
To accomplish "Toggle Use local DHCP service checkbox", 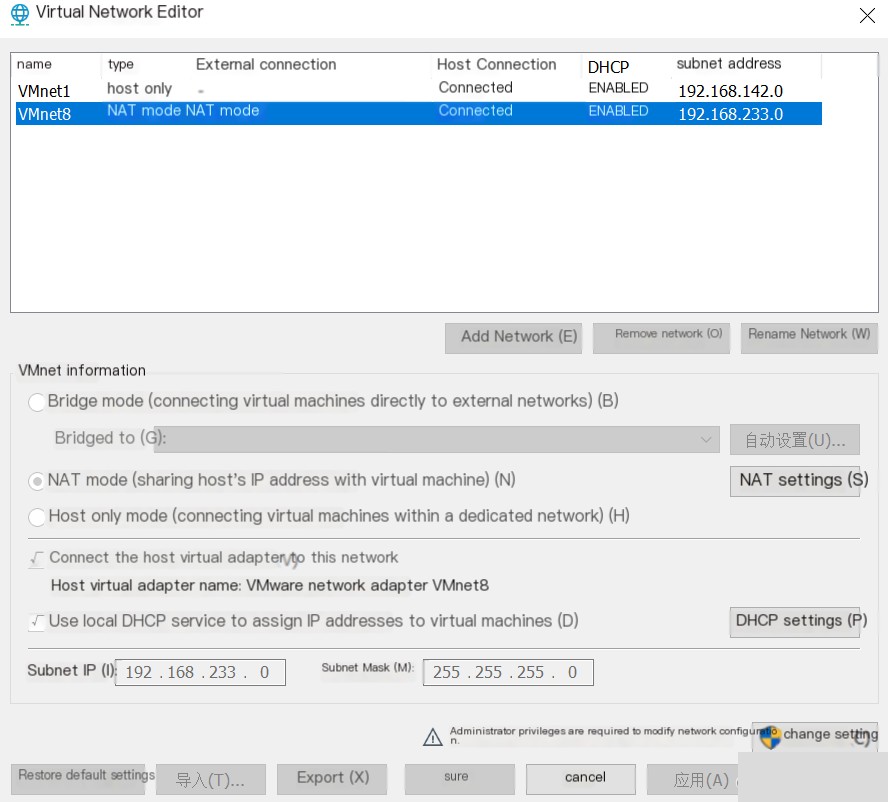I will tap(37, 622).
